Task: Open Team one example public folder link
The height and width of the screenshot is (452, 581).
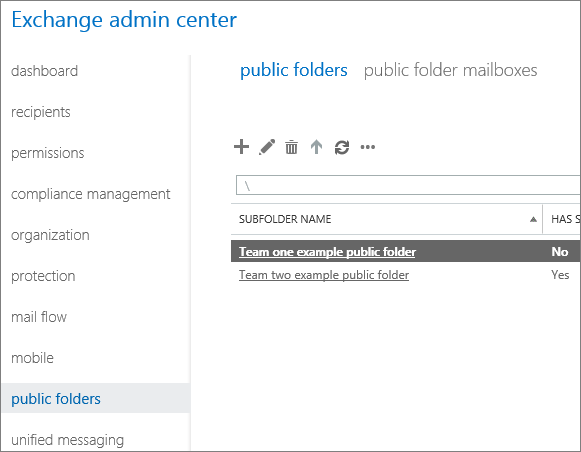Action: coord(327,252)
